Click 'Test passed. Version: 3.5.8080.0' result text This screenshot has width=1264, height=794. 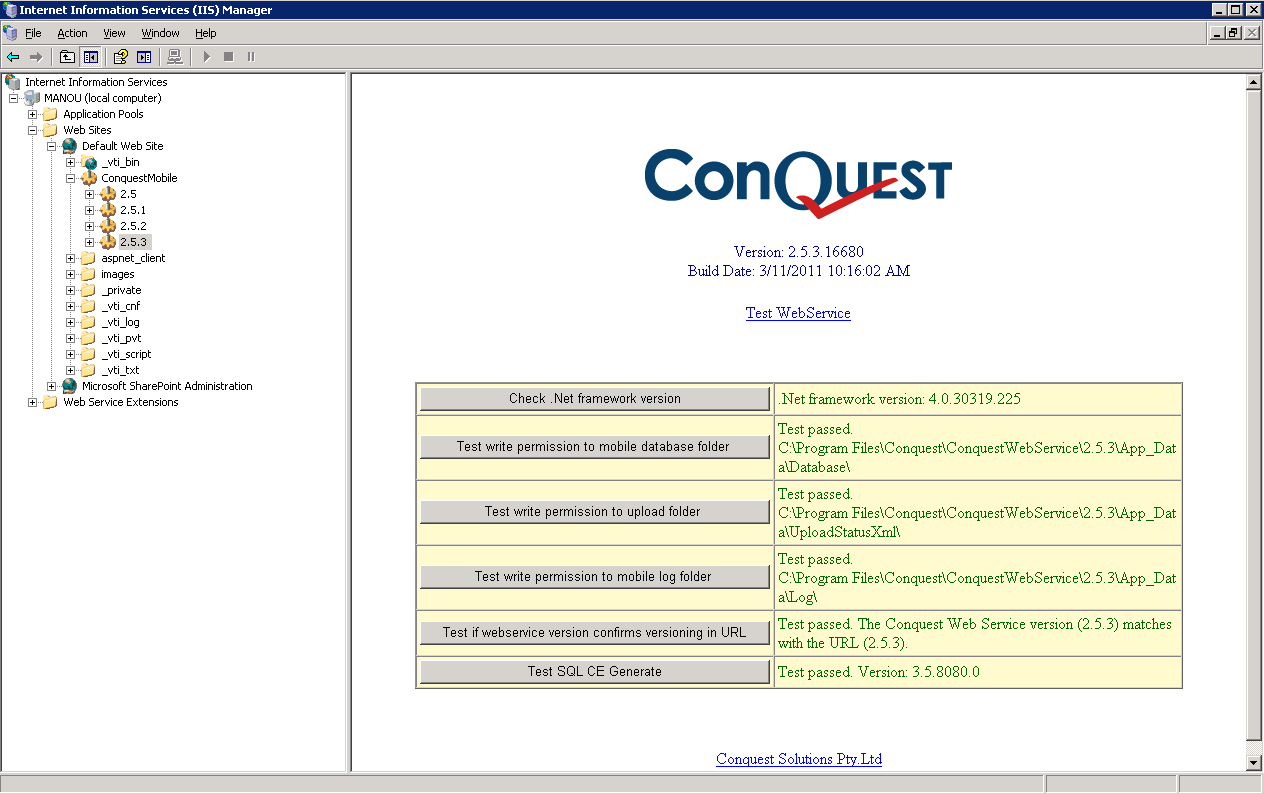point(879,672)
